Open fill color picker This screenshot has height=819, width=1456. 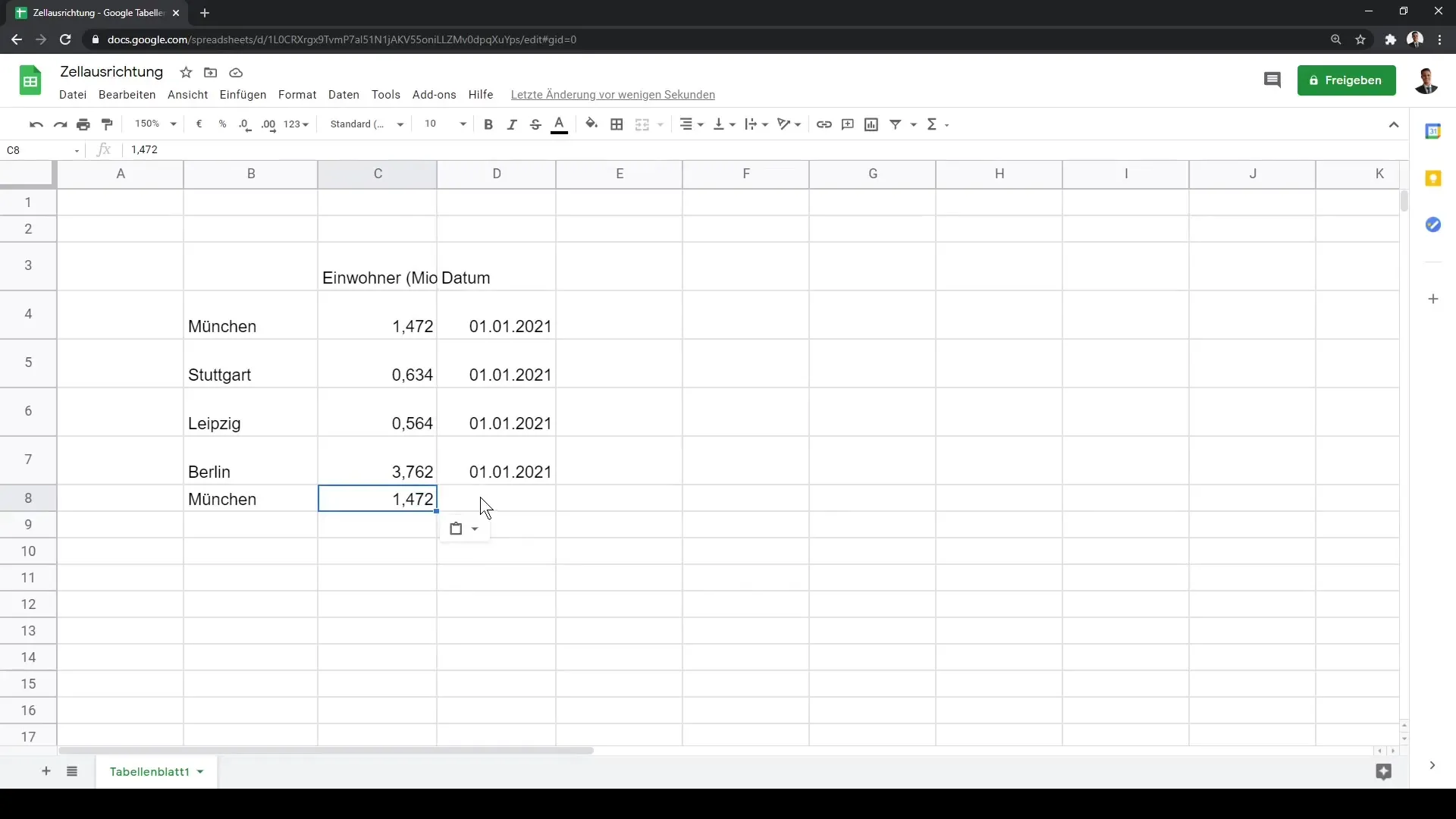(591, 124)
